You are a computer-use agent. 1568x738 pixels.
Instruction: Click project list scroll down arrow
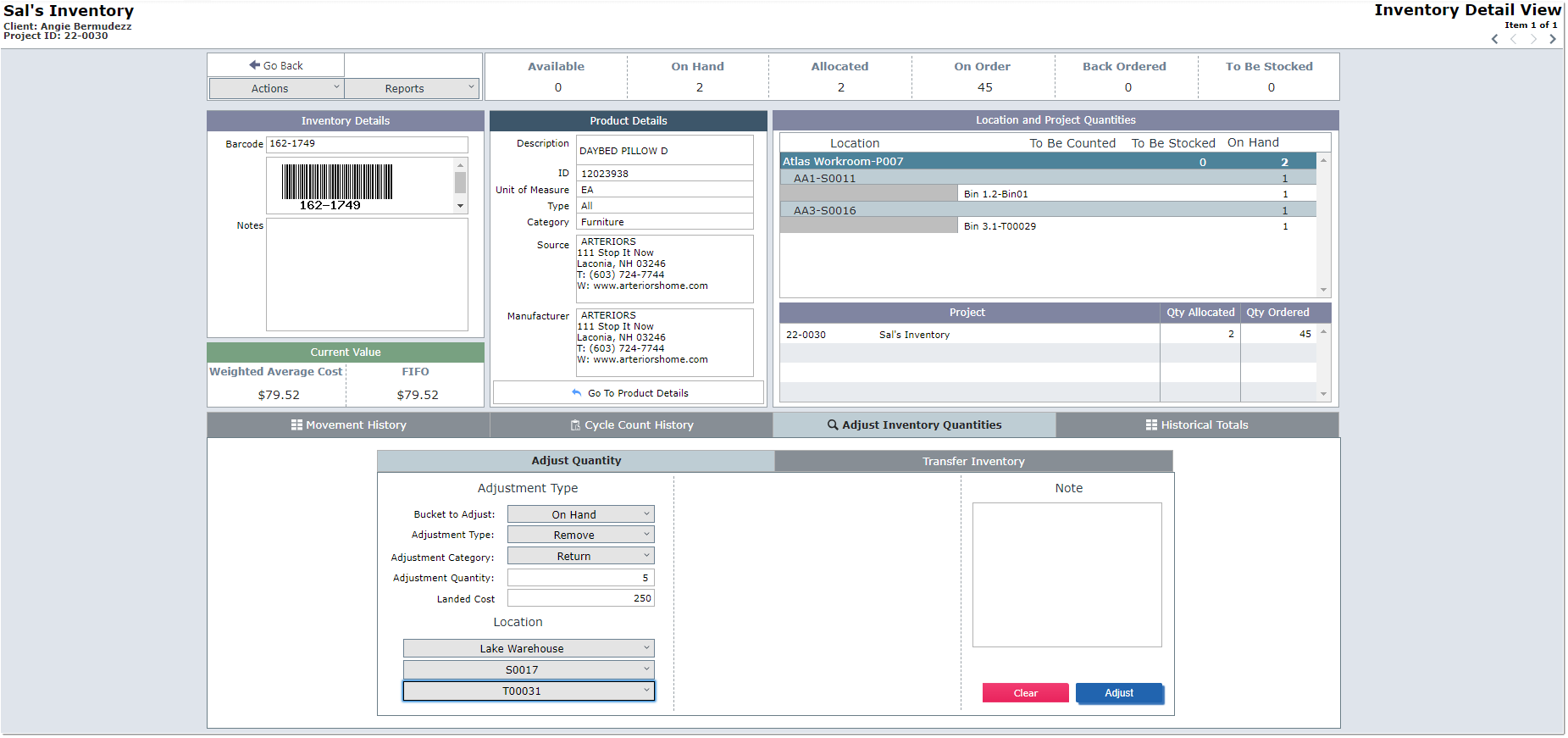pos(1323,394)
